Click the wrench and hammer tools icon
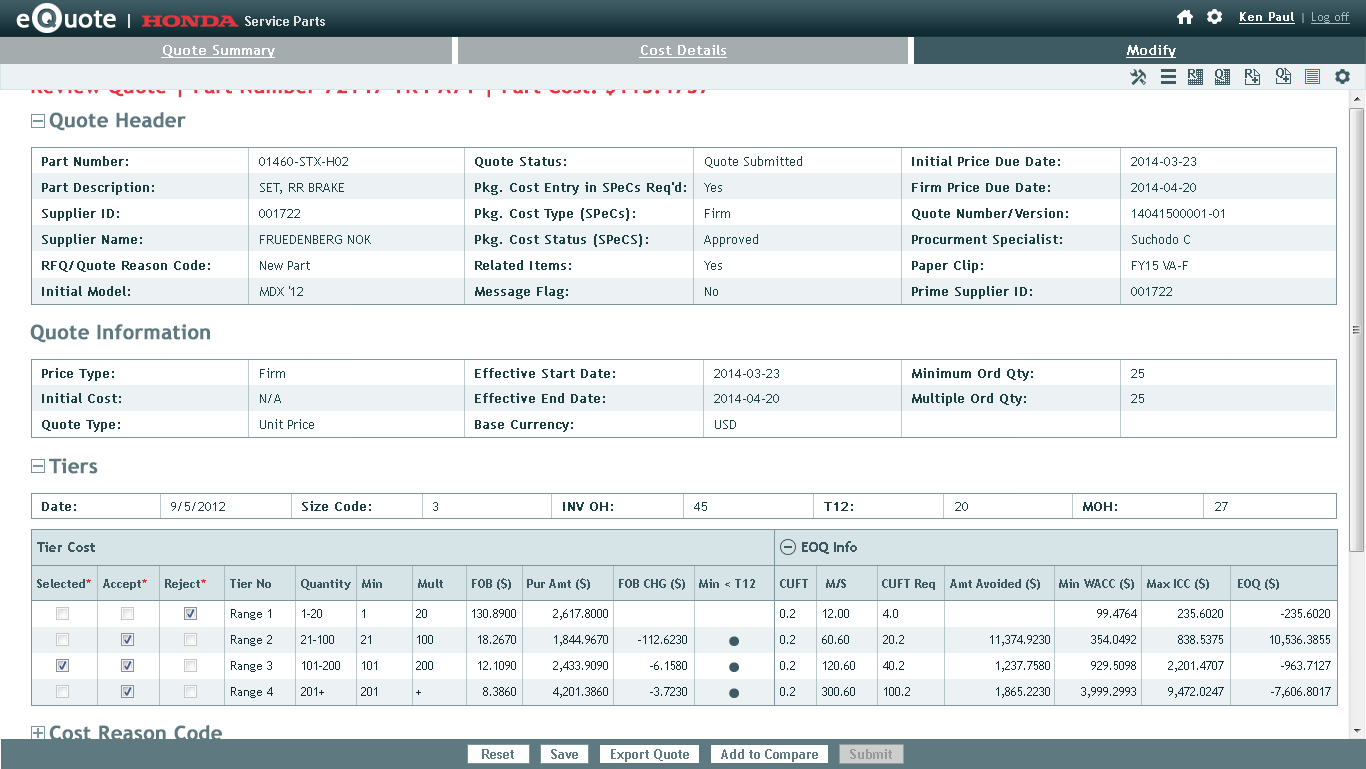Screen dimensions: 1366x769 1138,77
